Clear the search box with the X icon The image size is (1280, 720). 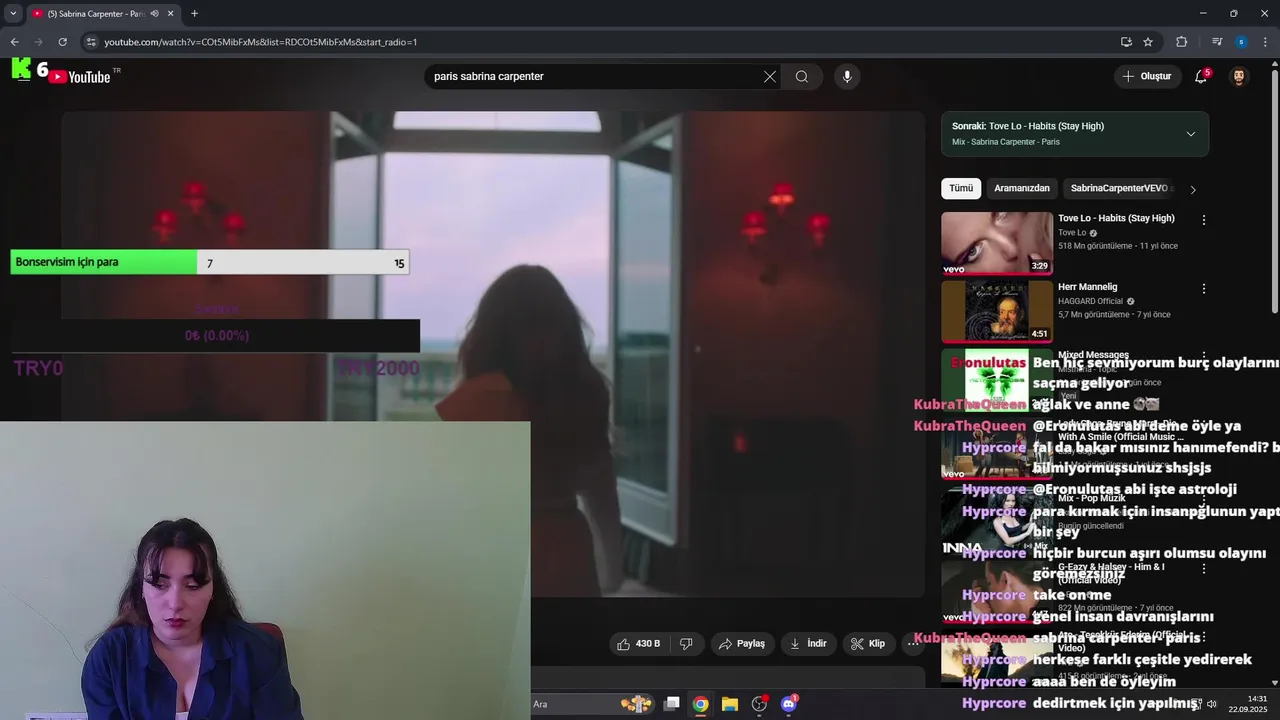(x=770, y=77)
